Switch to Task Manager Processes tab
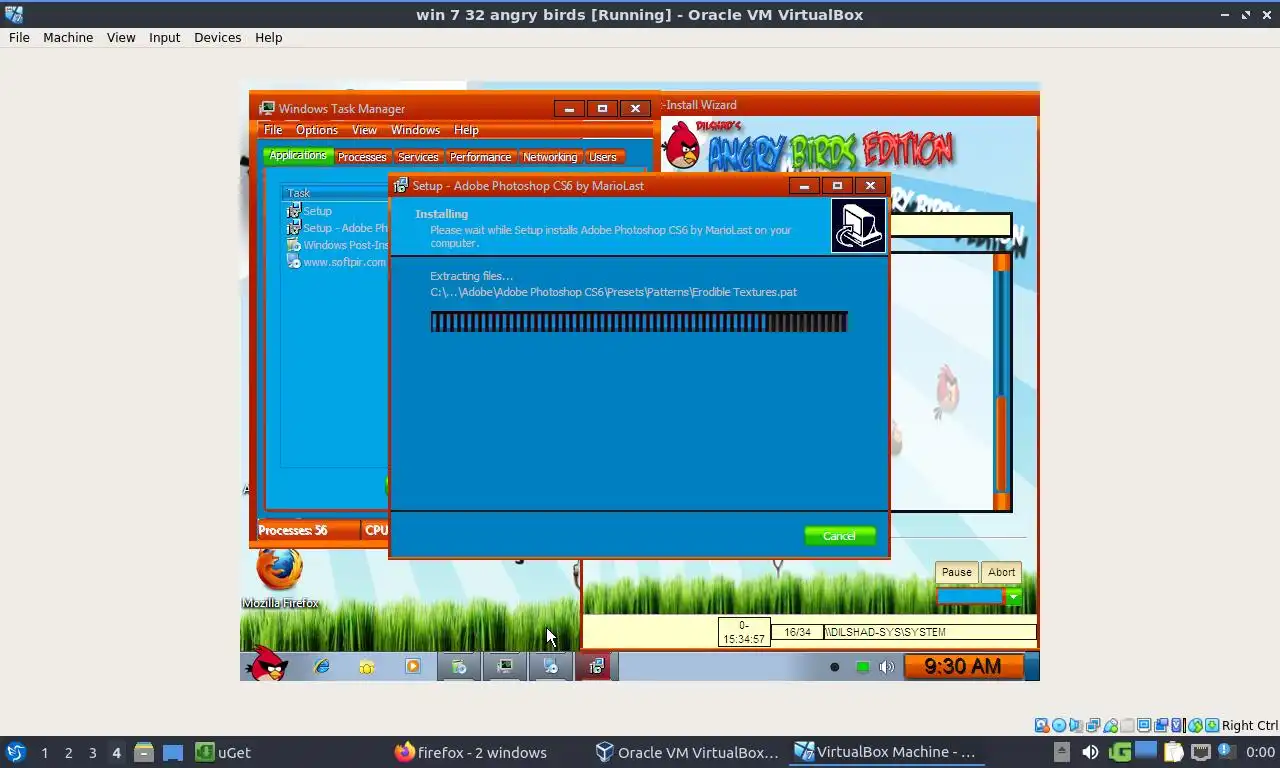The height and width of the screenshot is (768, 1280). 362,157
